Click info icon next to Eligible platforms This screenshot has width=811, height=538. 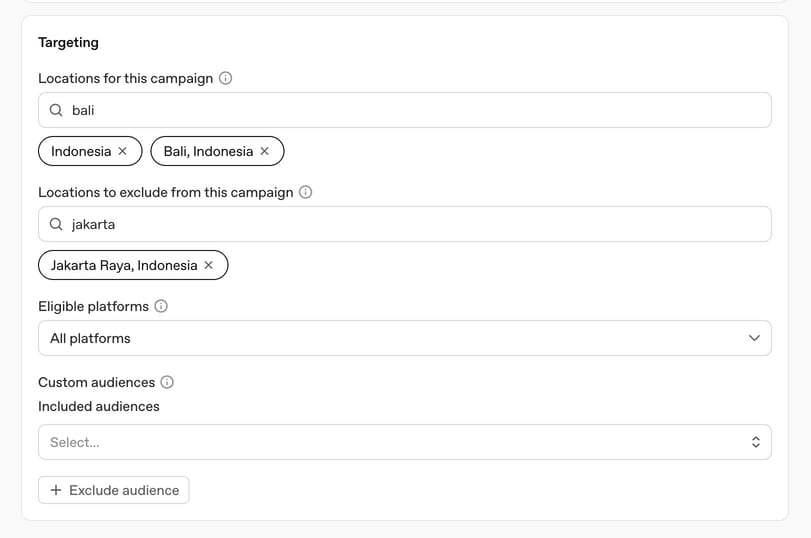click(161, 306)
